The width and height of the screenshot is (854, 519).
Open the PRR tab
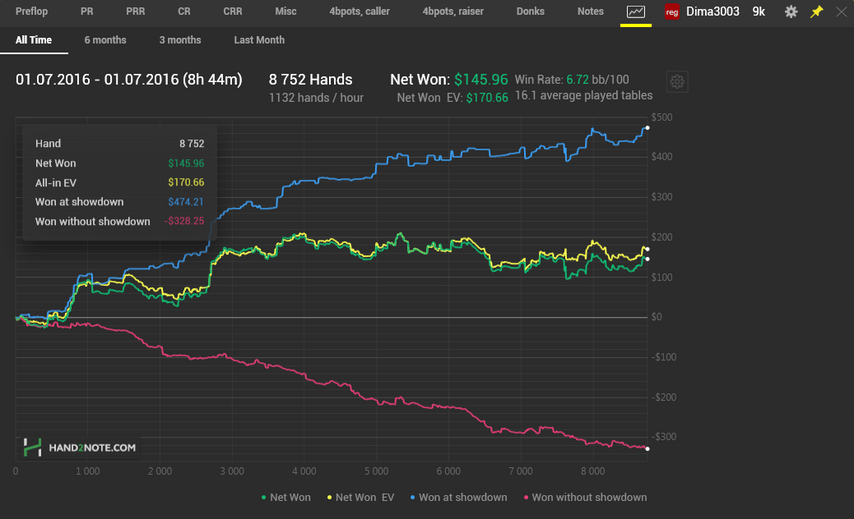(x=136, y=11)
